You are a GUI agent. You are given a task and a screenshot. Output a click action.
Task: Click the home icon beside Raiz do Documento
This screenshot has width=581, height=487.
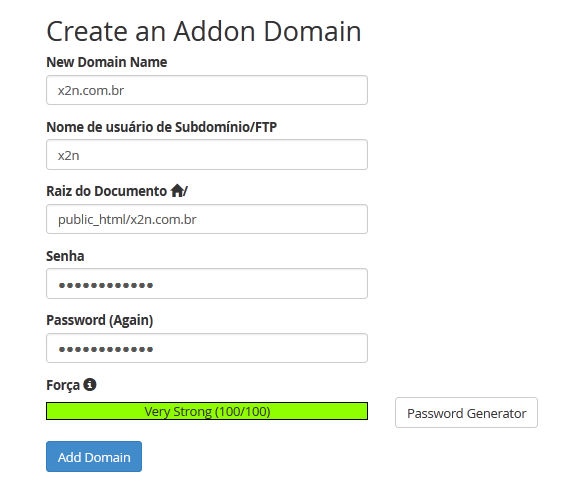pos(177,191)
